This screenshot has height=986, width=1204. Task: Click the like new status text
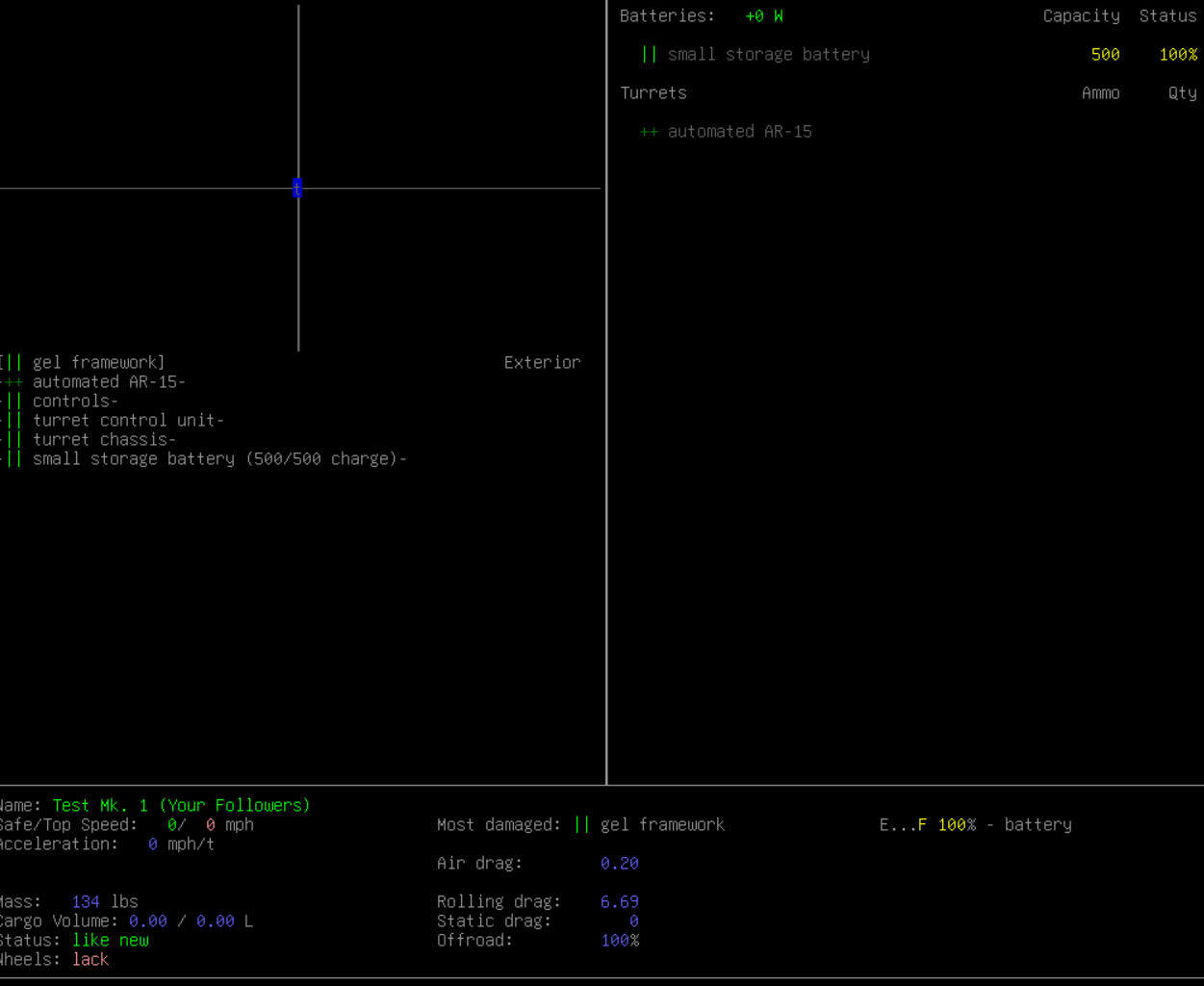tap(111, 941)
